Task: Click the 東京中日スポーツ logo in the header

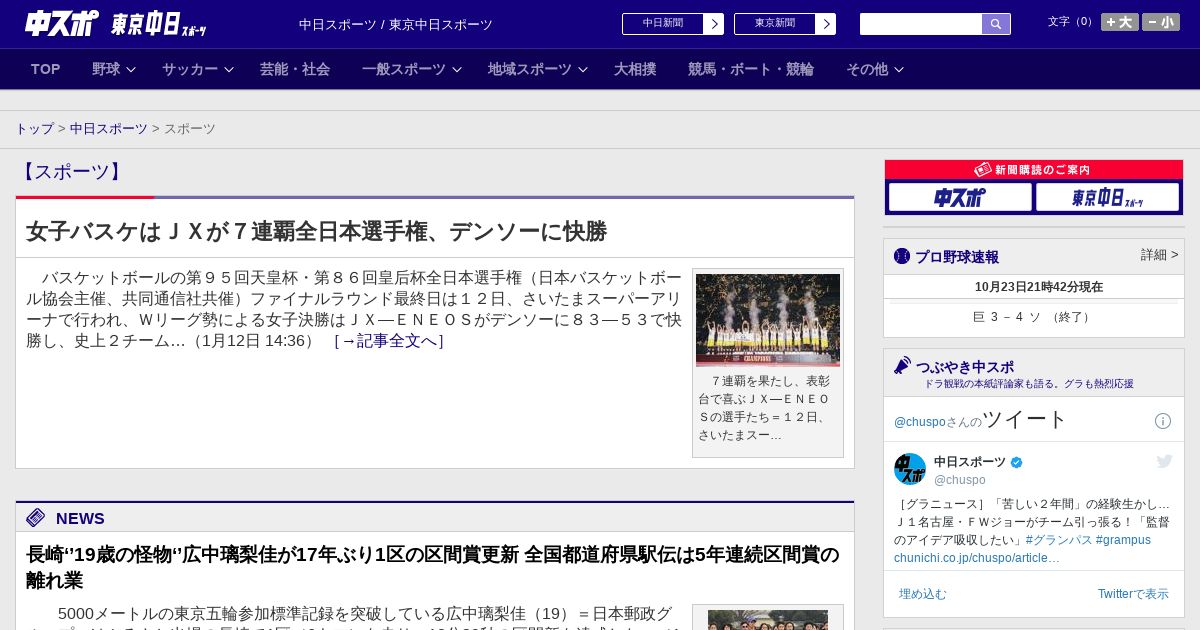Action: [158, 25]
